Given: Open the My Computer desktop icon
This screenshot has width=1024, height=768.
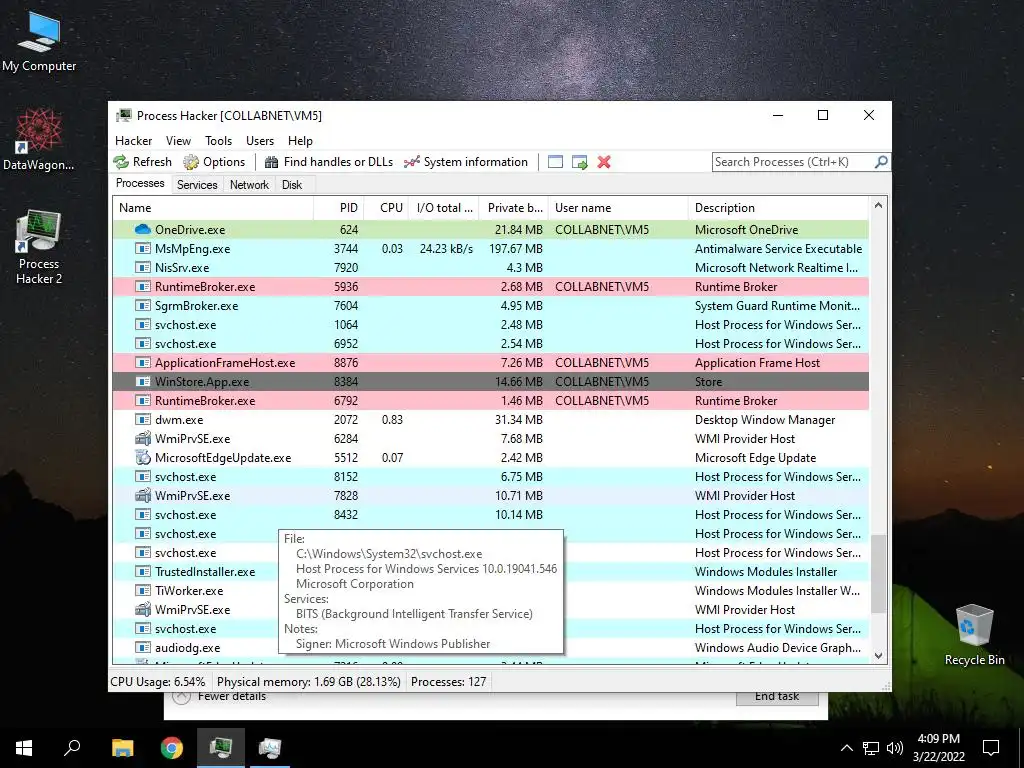Looking at the screenshot, I should point(39,42).
